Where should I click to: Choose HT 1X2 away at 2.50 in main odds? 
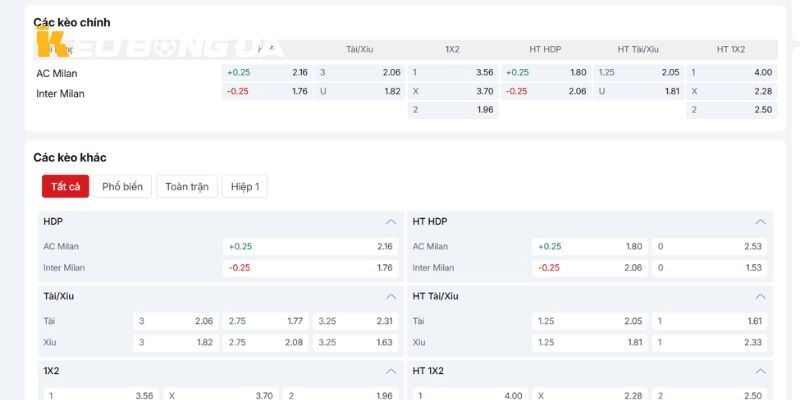[x=732, y=110]
